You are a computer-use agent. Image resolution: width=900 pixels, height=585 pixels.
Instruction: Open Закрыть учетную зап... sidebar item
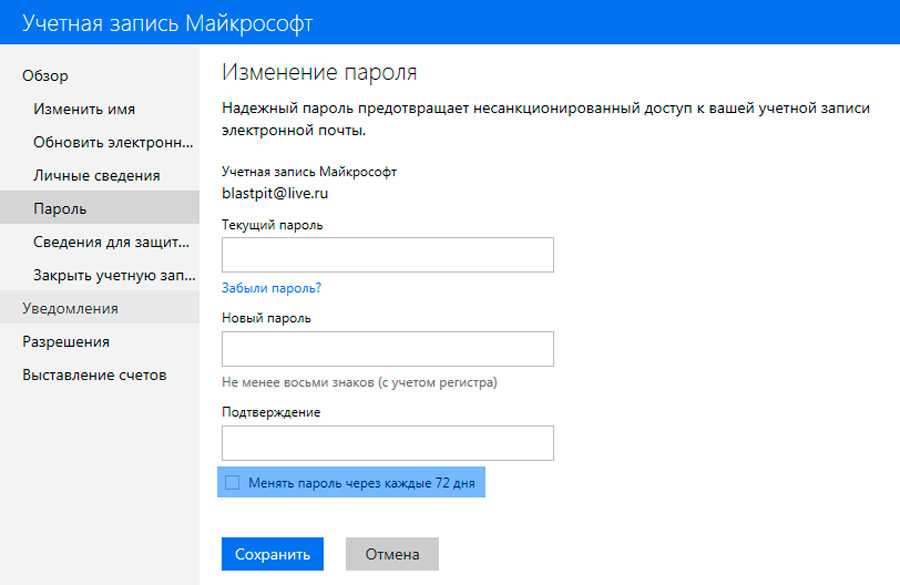(x=114, y=275)
